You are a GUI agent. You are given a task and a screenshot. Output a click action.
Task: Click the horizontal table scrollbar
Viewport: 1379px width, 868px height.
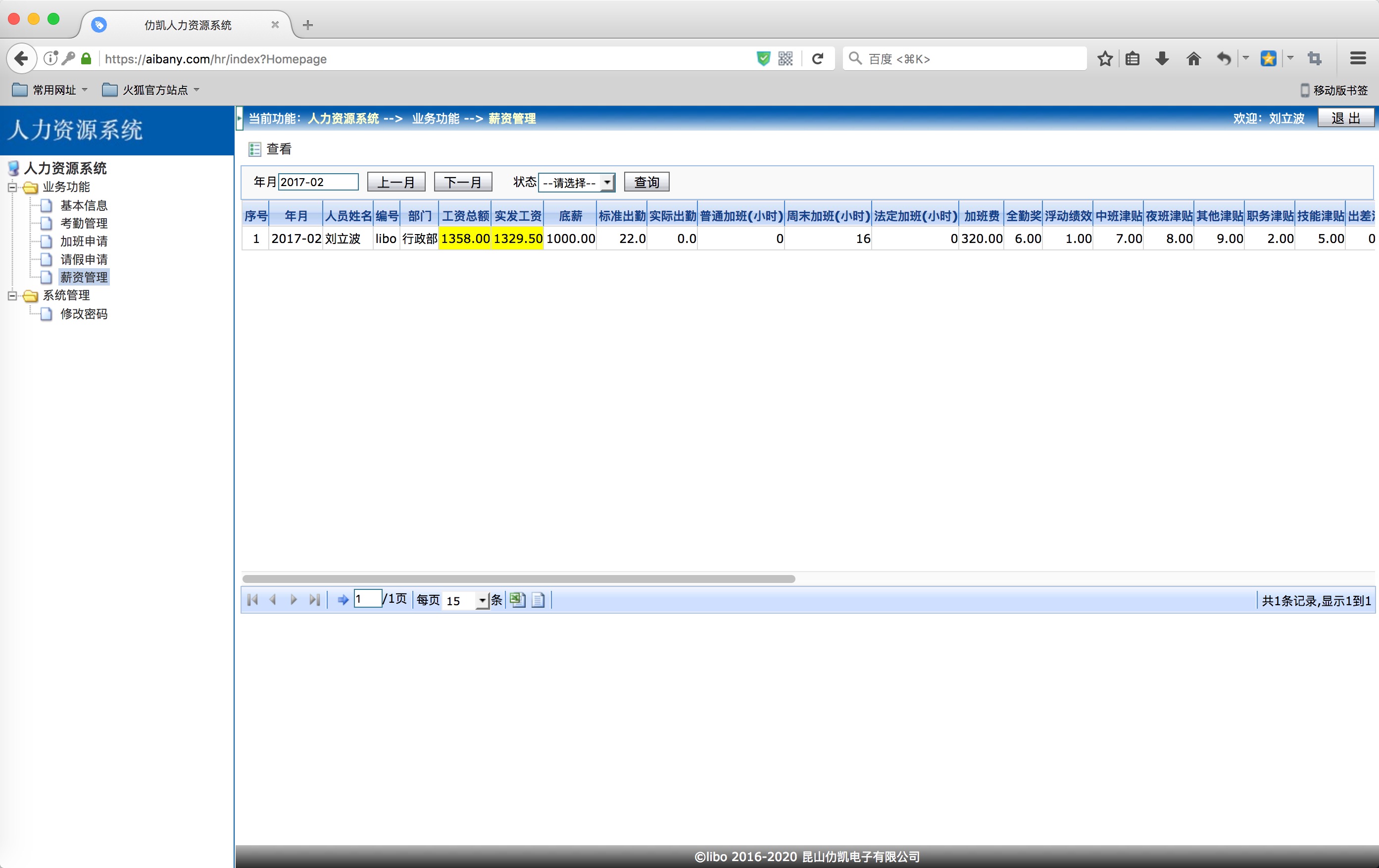click(518, 579)
